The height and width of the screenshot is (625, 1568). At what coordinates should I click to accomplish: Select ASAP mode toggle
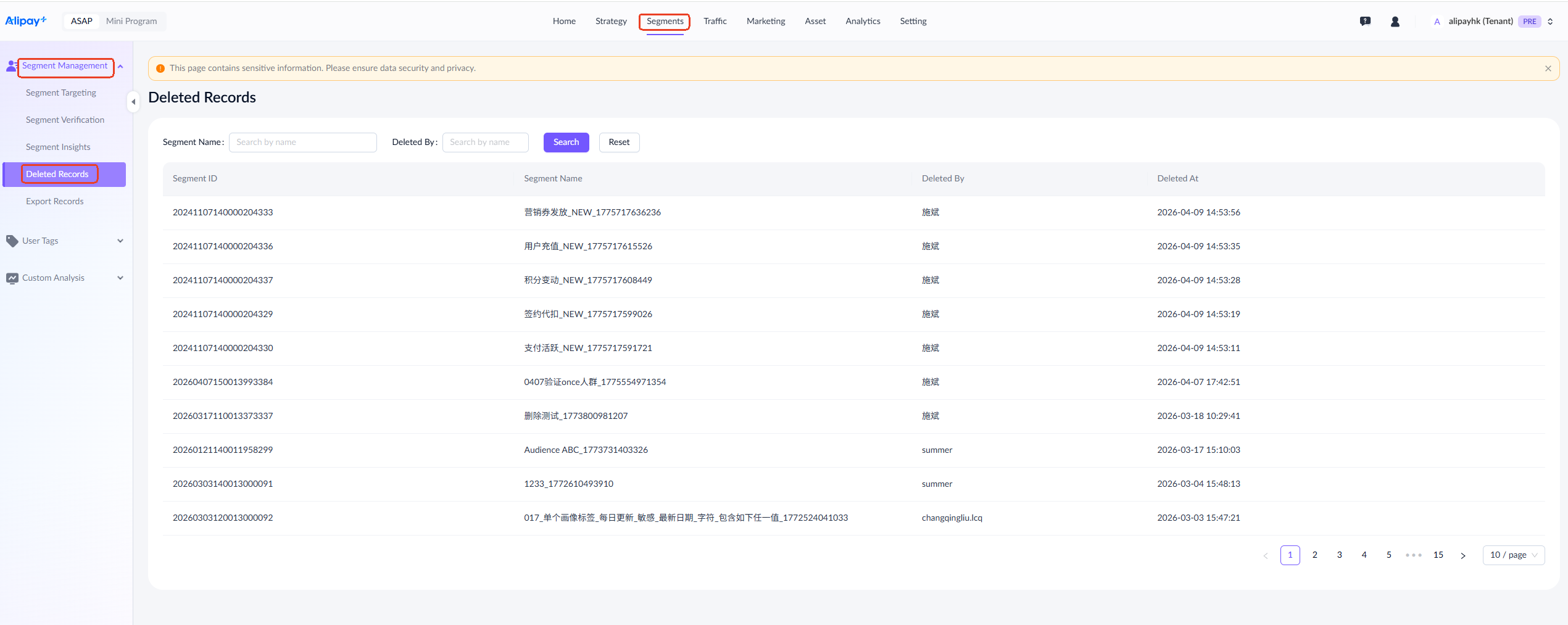[x=81, y=21]
